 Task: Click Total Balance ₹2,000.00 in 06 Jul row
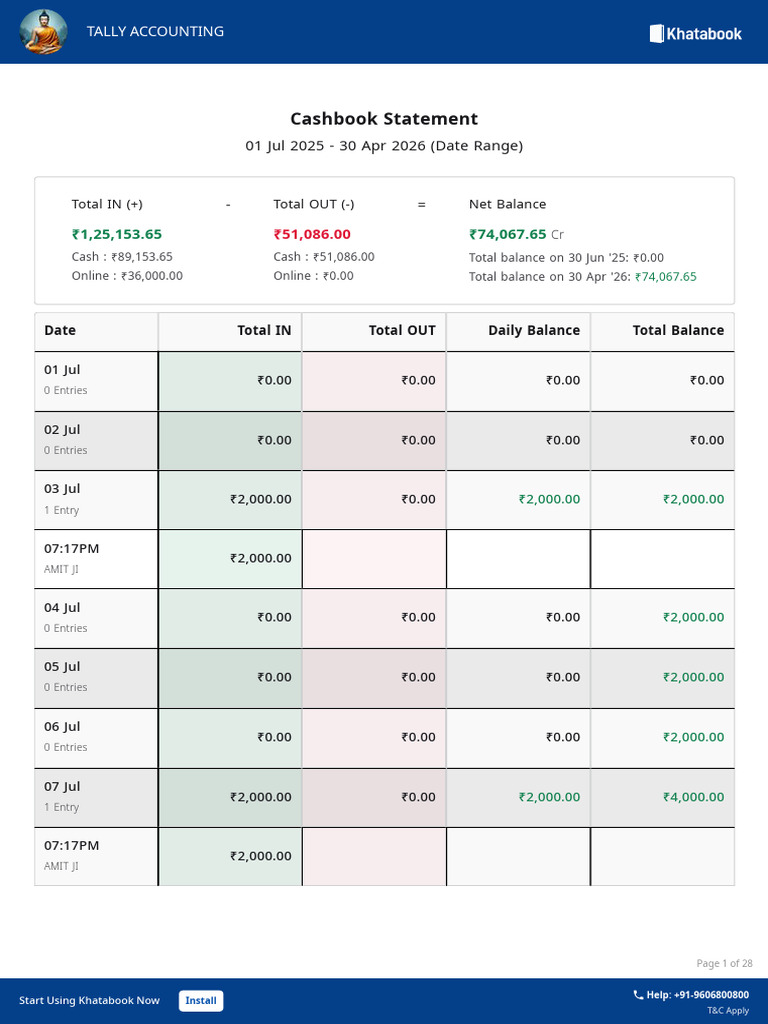click(694, 738)
